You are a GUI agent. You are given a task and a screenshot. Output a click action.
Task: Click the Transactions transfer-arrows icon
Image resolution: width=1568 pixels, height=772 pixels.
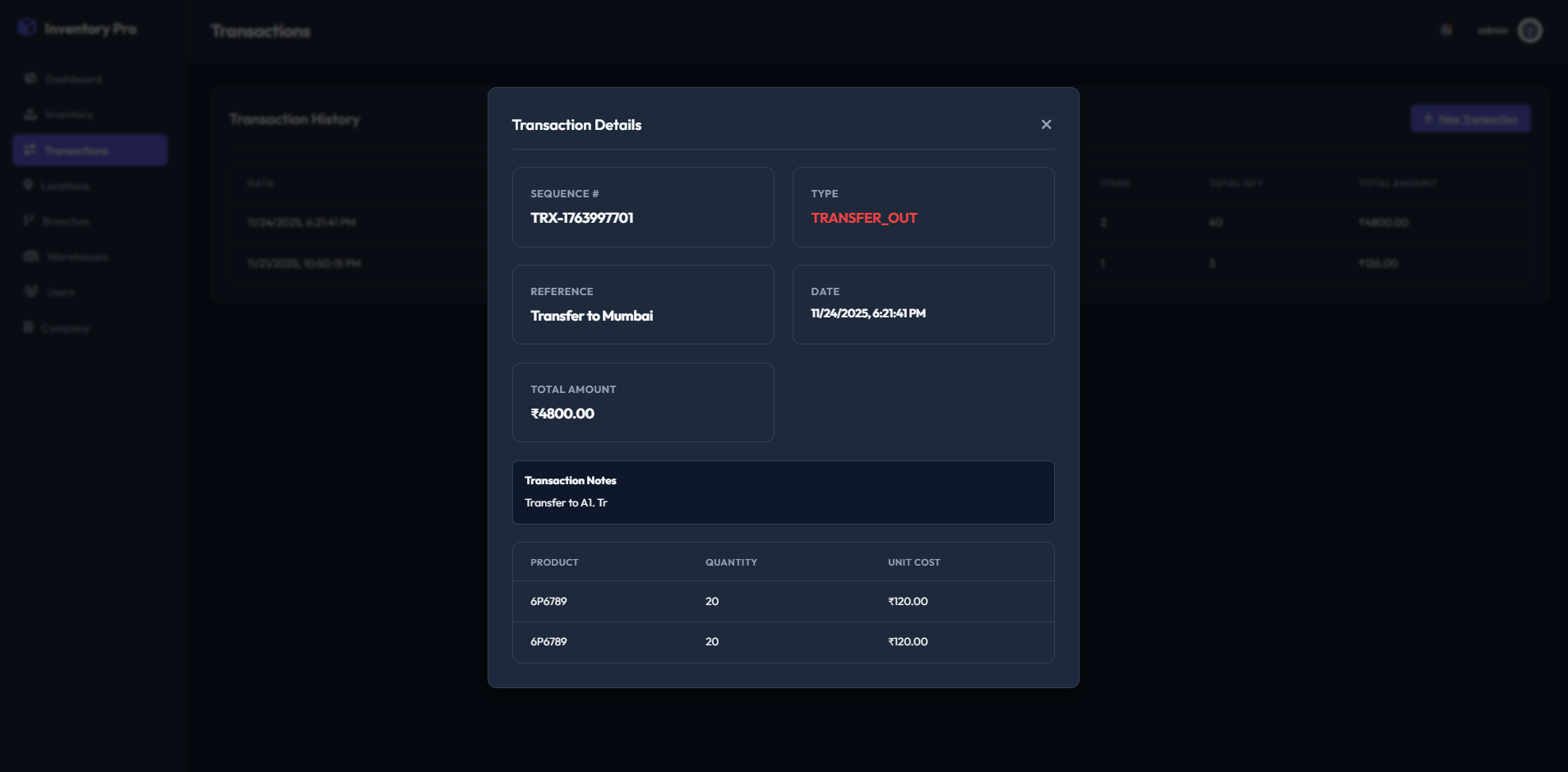30,150
